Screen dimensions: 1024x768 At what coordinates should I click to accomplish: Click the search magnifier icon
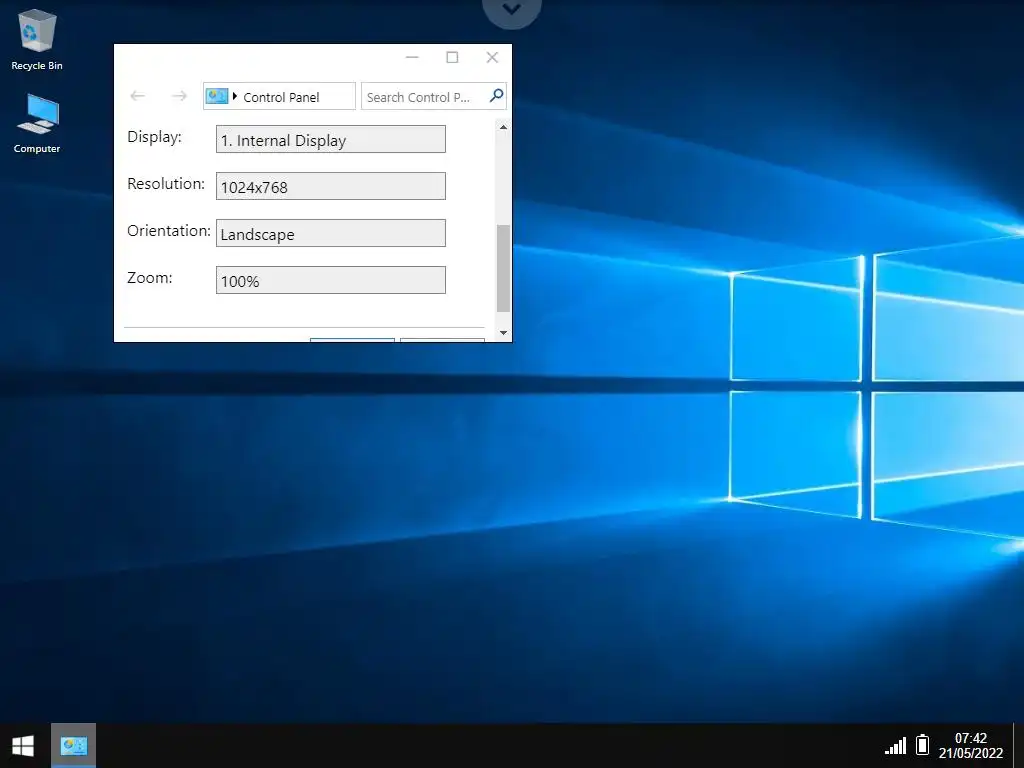pos(496,95)
